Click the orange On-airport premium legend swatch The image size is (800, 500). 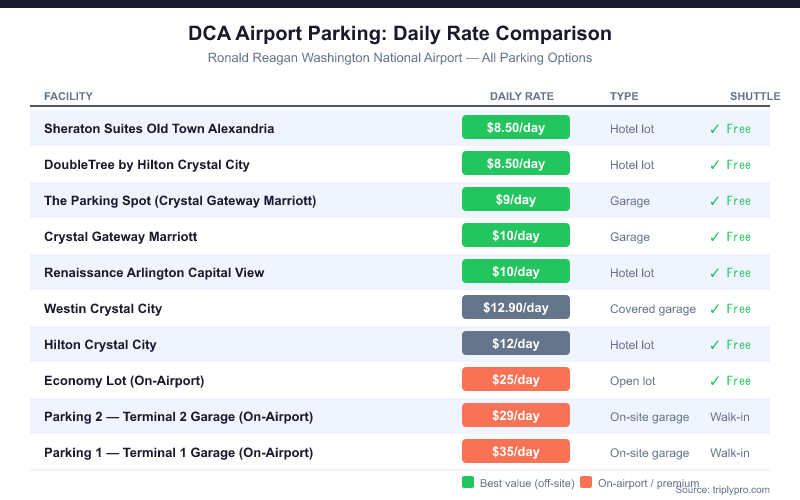coord(586,483)
